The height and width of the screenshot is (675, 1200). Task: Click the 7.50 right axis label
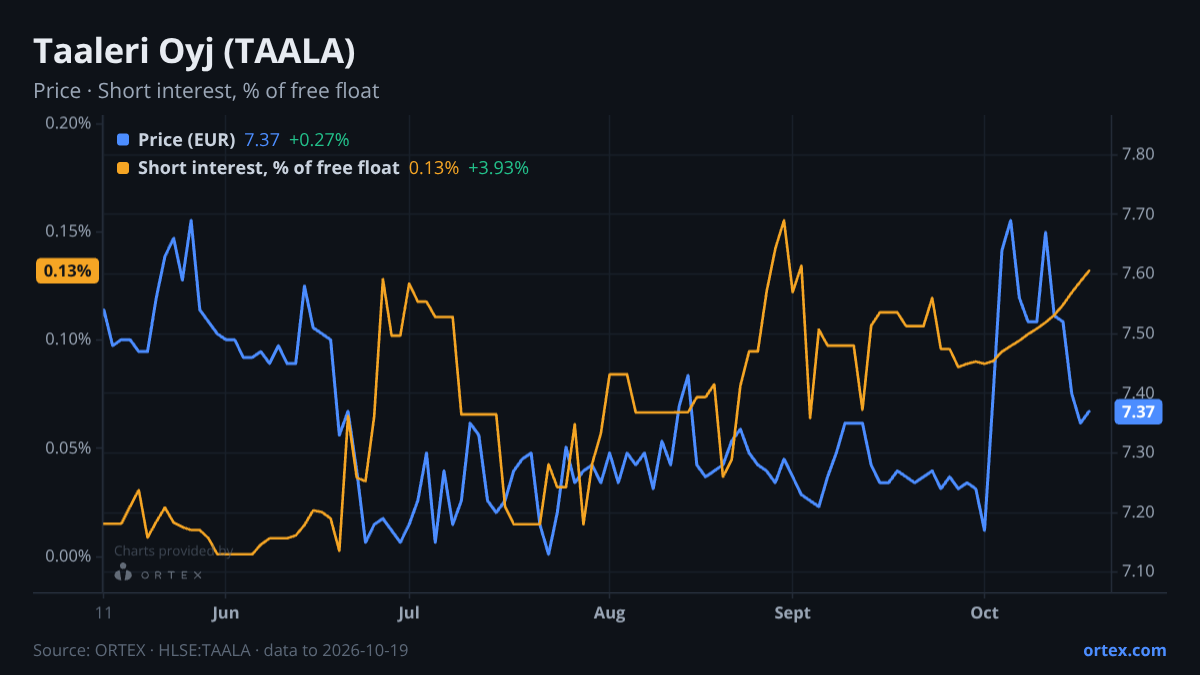1138,333
